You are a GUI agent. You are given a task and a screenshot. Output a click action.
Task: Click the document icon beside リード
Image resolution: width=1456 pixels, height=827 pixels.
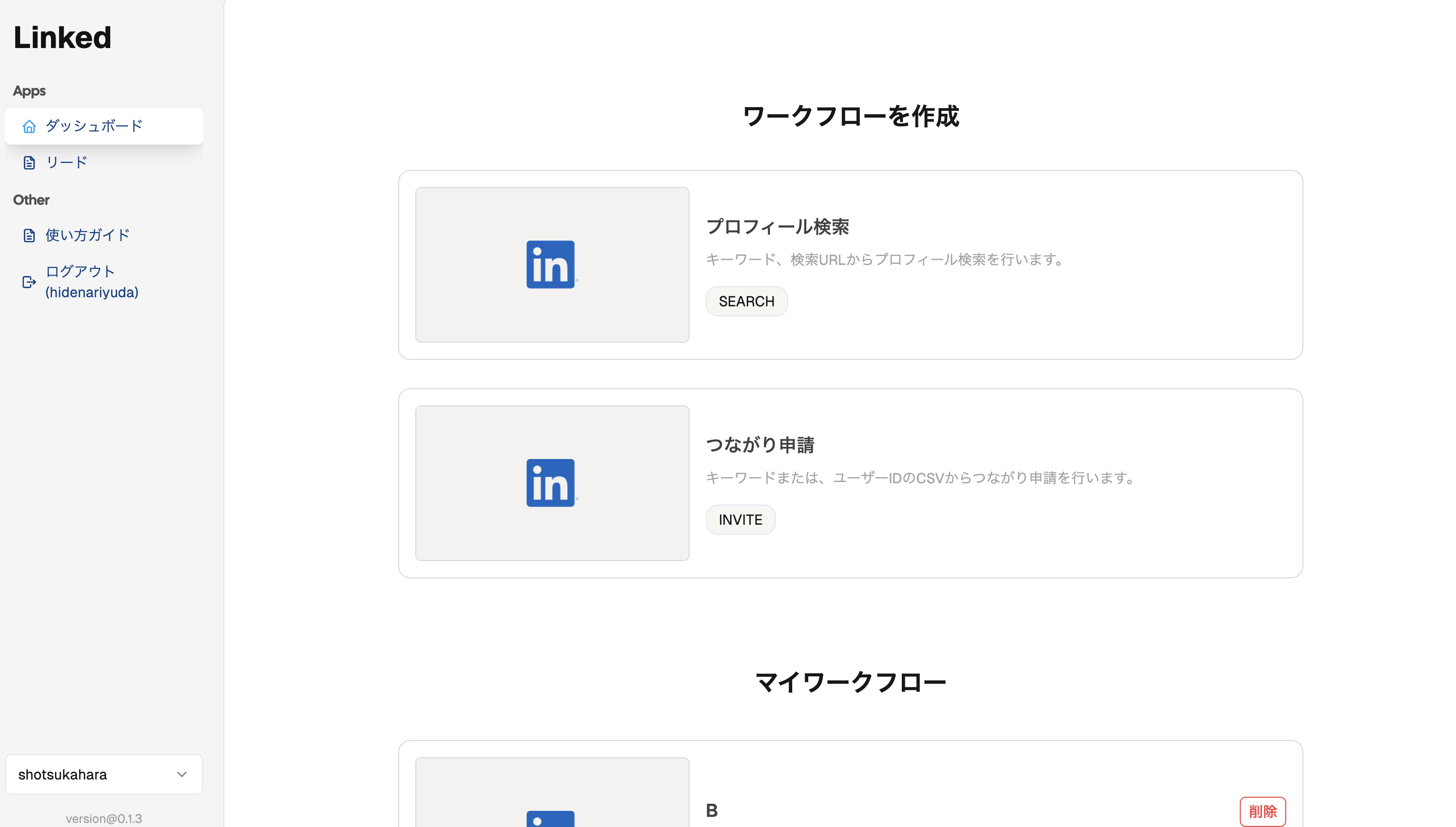[x=29, y=163]
